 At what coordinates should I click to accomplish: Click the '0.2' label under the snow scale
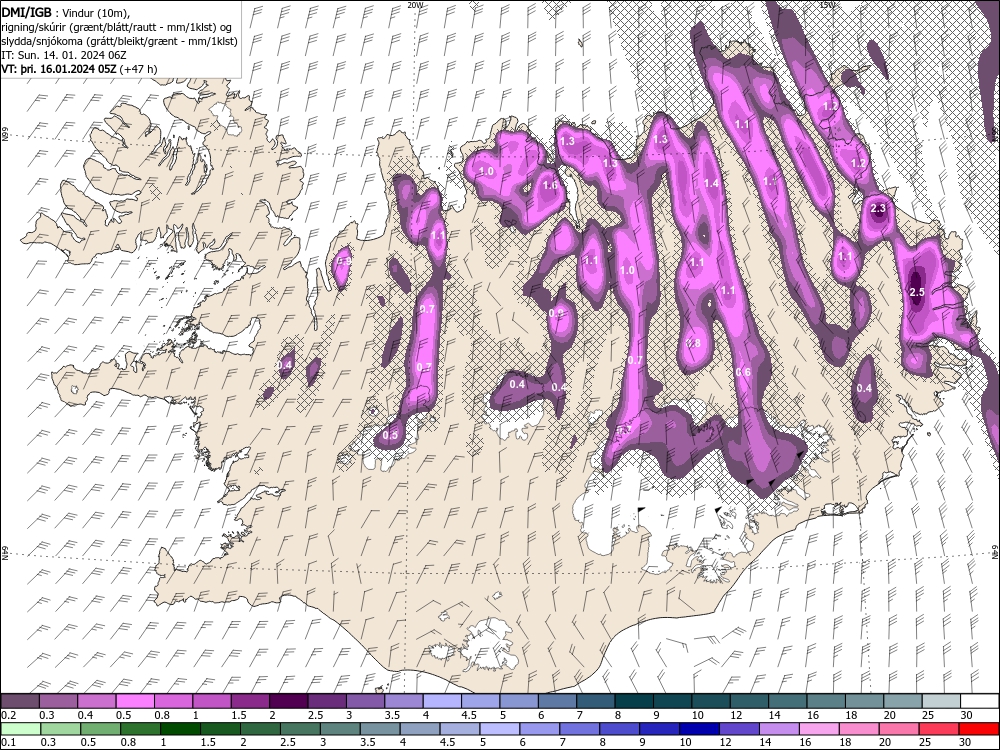(x=7, y=716)
